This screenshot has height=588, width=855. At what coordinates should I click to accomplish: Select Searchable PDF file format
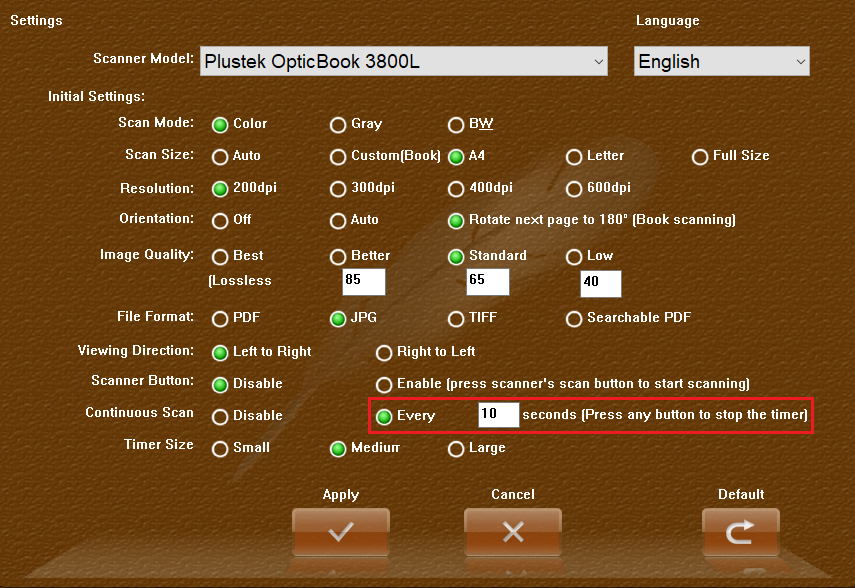point(574,319)
